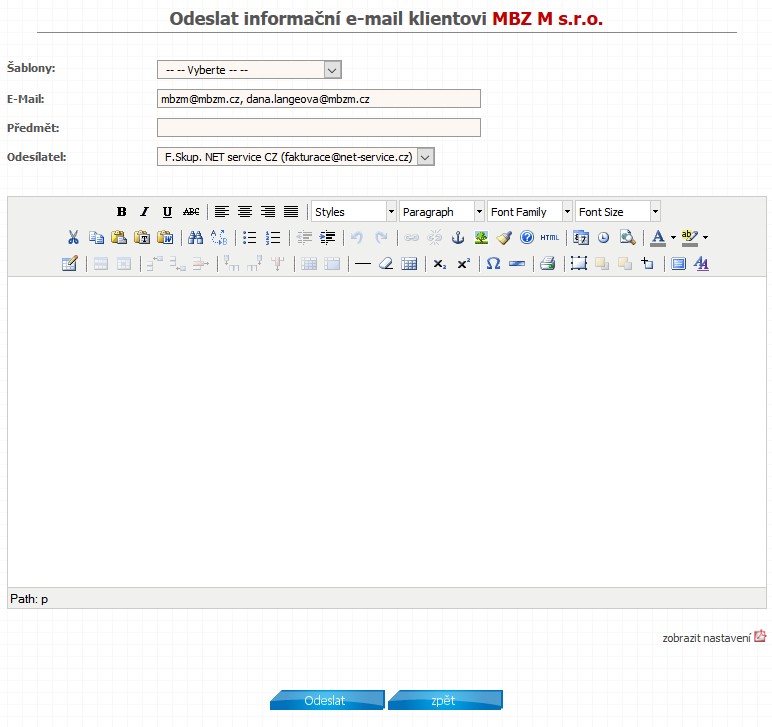Image resolution: width=772 pixels, height=727 pixels.
Task: Insert a numbered list
Action: click(273, 238)
